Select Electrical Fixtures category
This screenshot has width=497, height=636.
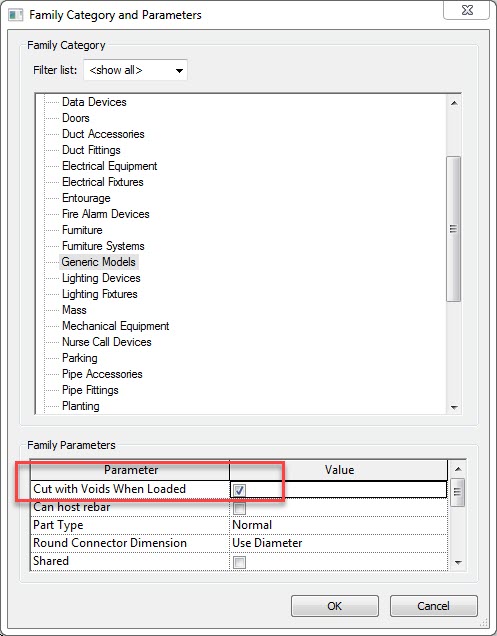pyautogui.click(x=103, y=182)
